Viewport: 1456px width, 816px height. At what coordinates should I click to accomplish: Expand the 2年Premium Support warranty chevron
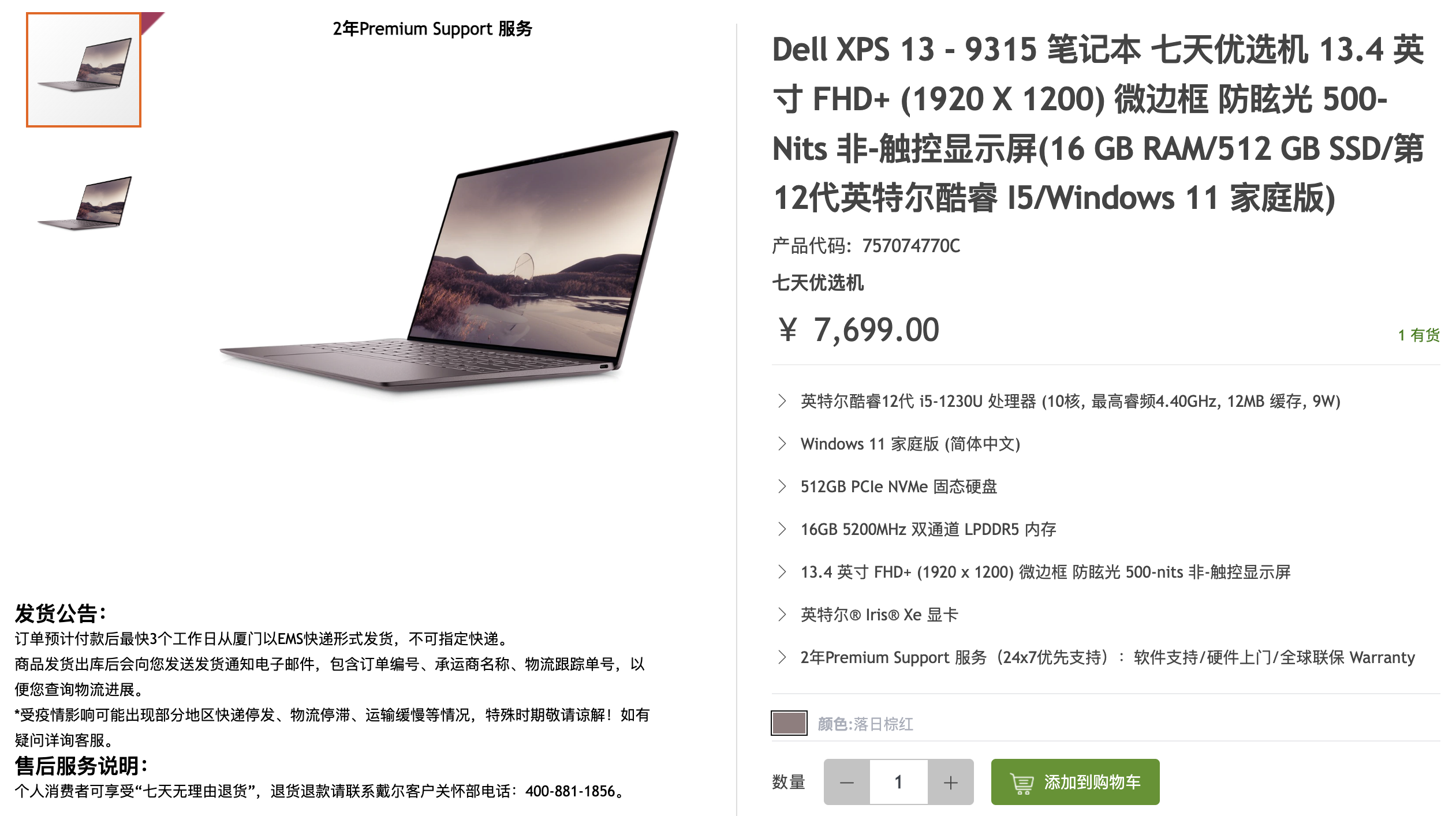click(x=782, y=657)
